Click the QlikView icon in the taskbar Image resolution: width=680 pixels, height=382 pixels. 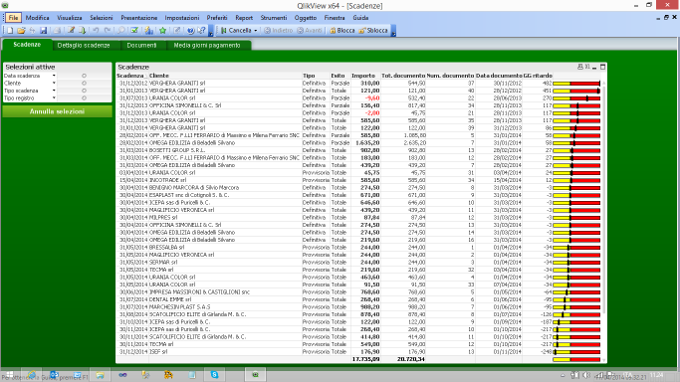pos(255,375)
